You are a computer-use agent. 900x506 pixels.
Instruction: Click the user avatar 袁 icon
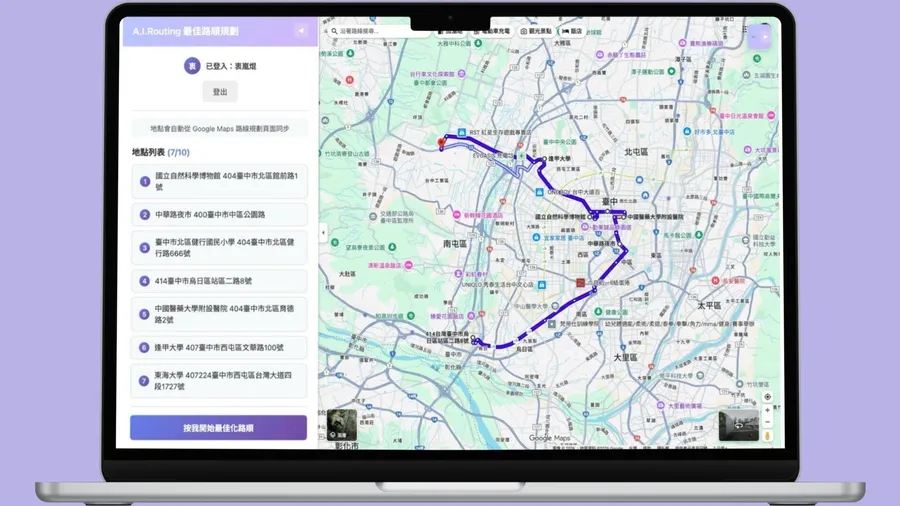[191, 66]
